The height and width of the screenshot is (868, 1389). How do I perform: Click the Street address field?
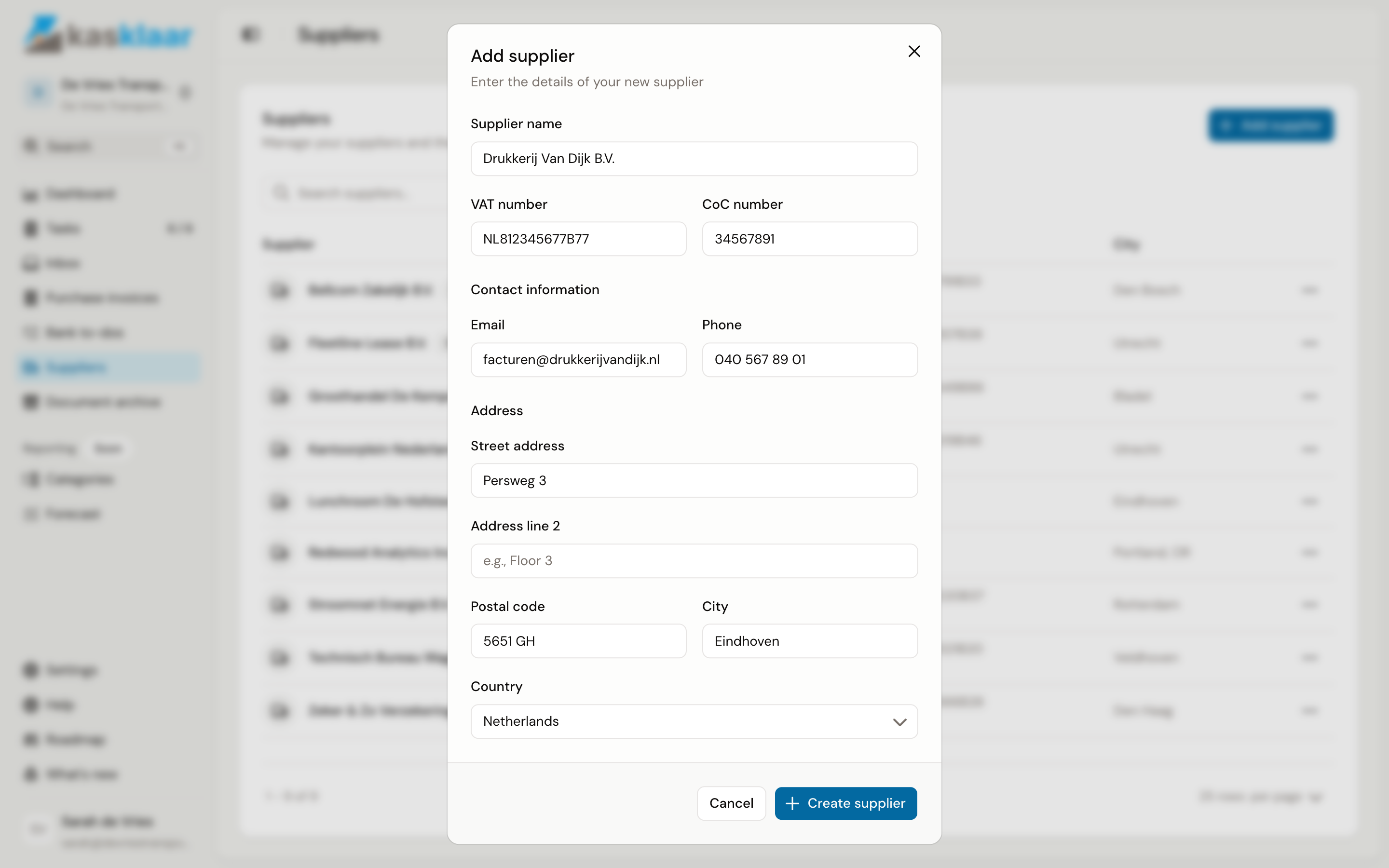pyautogui.click(x=694, y=480)
